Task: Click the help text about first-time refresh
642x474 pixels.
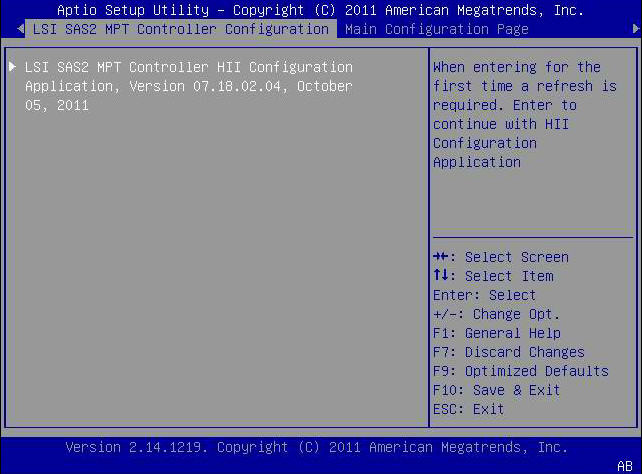Action: [x=525, y=115]
